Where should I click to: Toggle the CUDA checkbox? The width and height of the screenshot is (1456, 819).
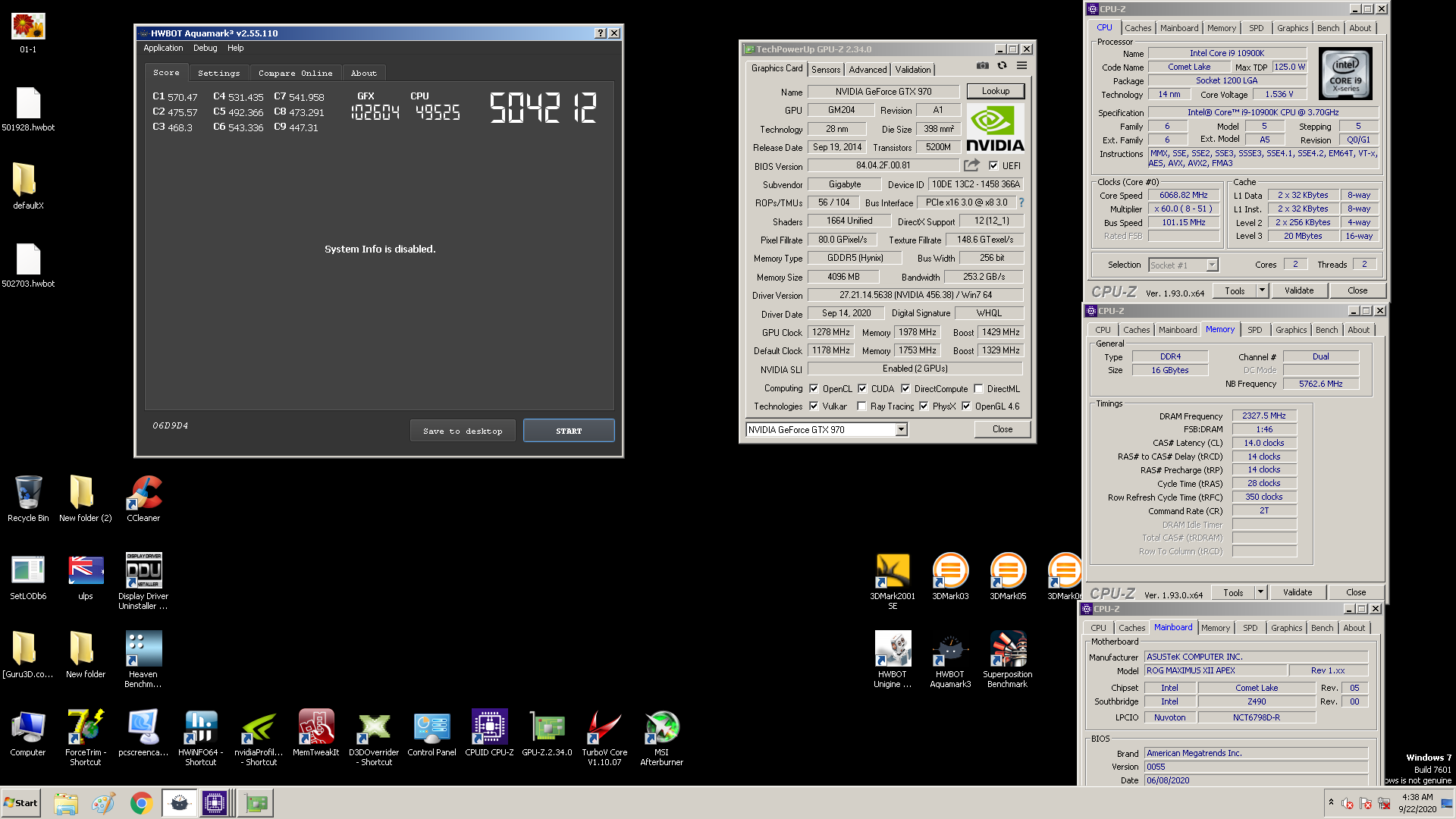862,388
